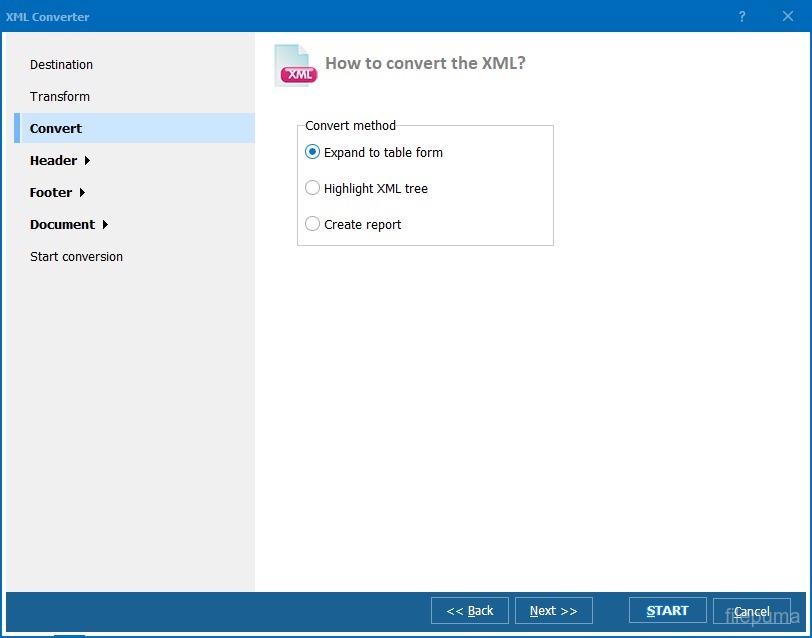
Task: Select the Create report option
Action: click(313, 224)
